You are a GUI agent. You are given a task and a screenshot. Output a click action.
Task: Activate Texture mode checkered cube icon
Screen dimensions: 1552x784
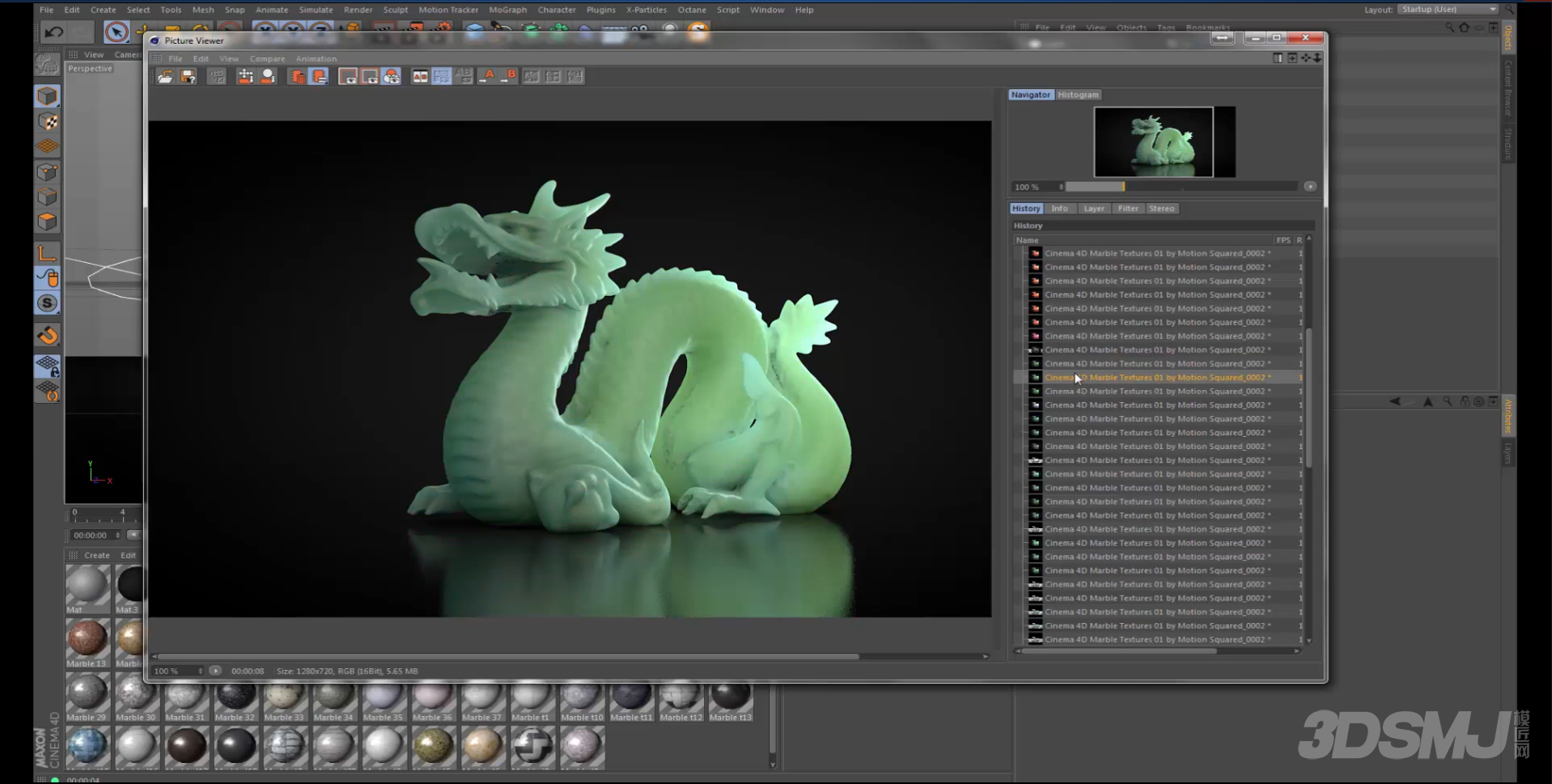47,121
